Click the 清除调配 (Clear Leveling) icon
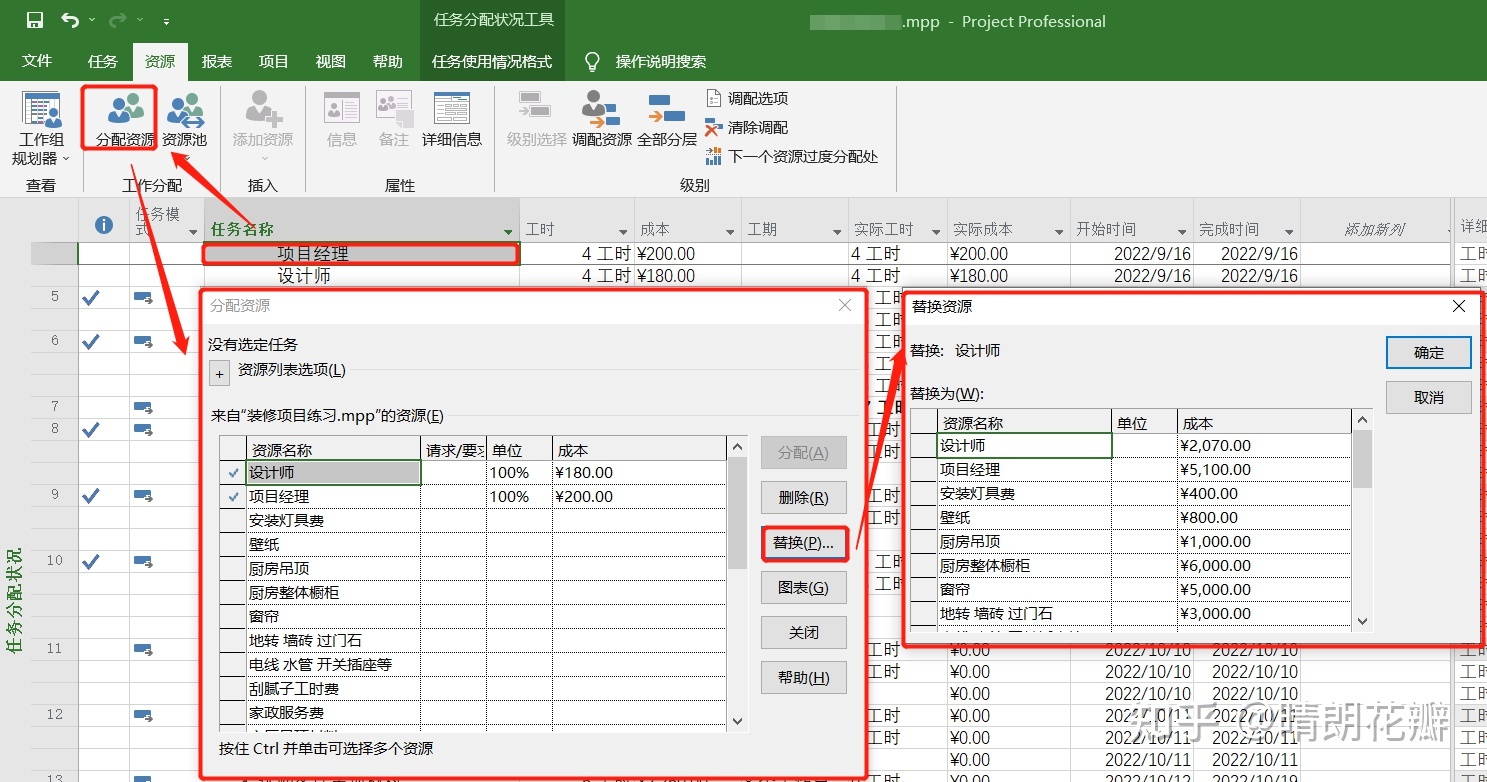The width and height of the screenshot is (1487, 782). pyautogui.click(x=746, y=127)
